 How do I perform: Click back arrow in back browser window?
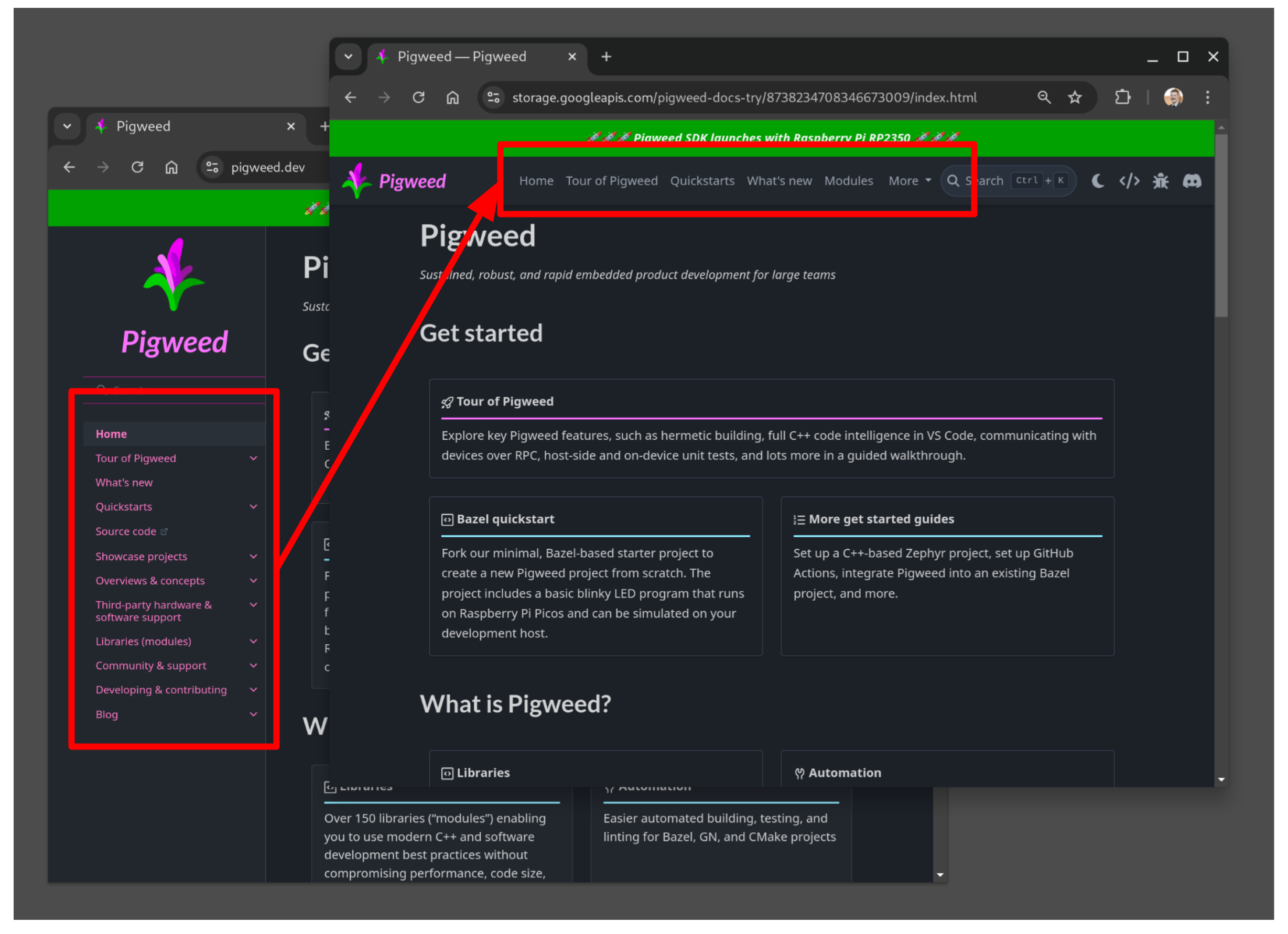69,168
